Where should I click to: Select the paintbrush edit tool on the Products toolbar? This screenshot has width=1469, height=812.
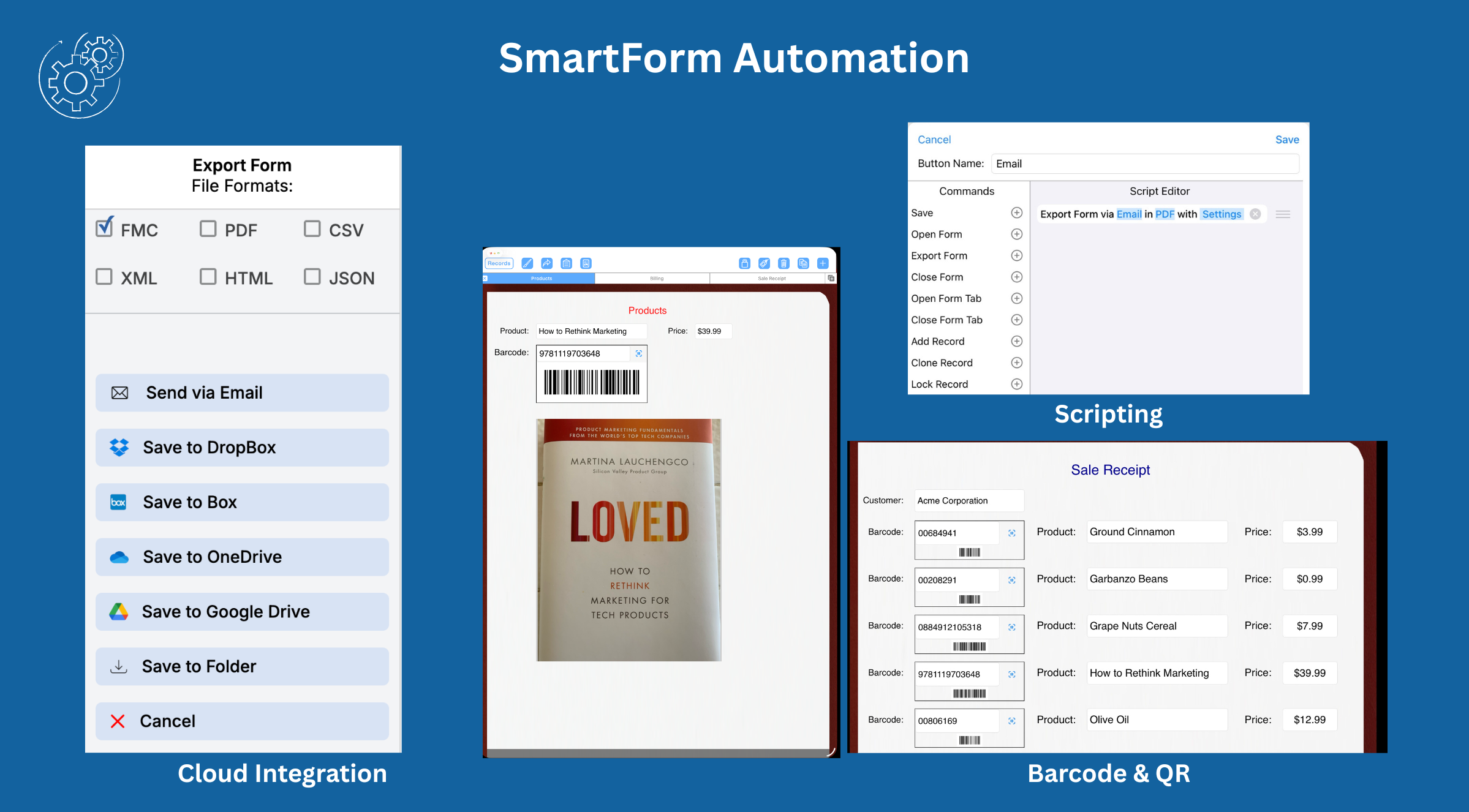pos(527,263)
